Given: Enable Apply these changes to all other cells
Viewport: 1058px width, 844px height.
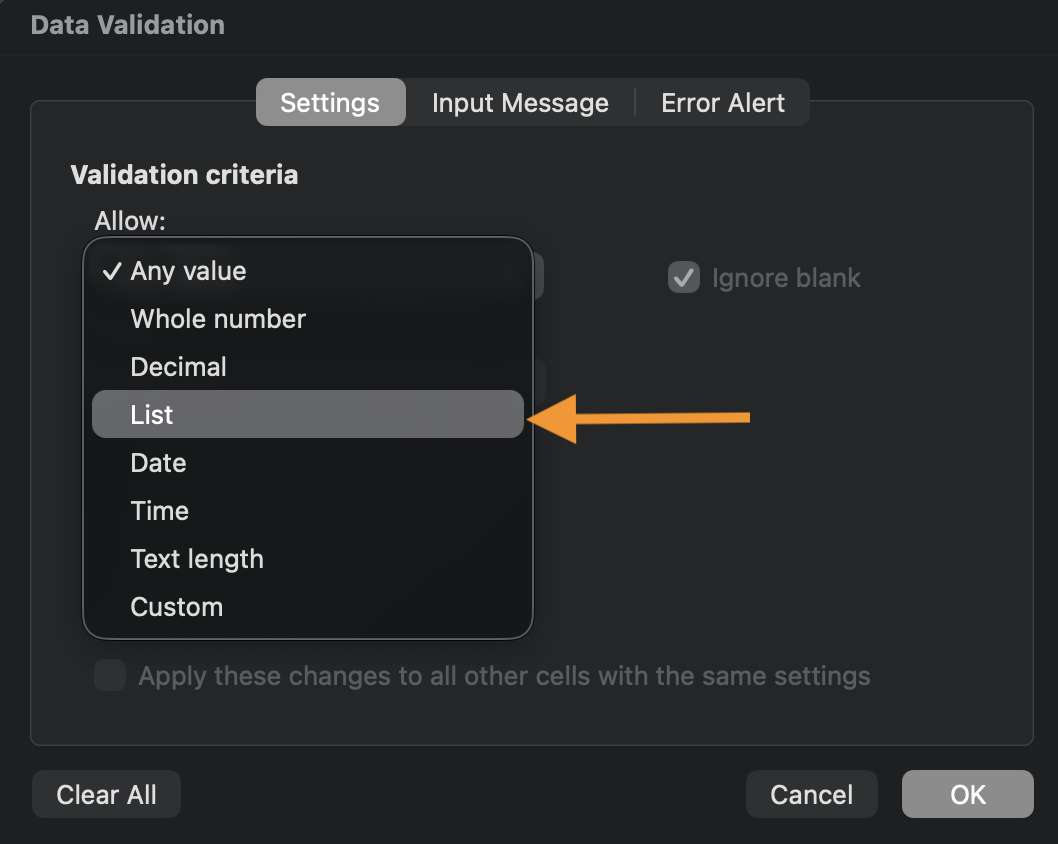Looking at the screenshot, I should (x=110, y=676).
